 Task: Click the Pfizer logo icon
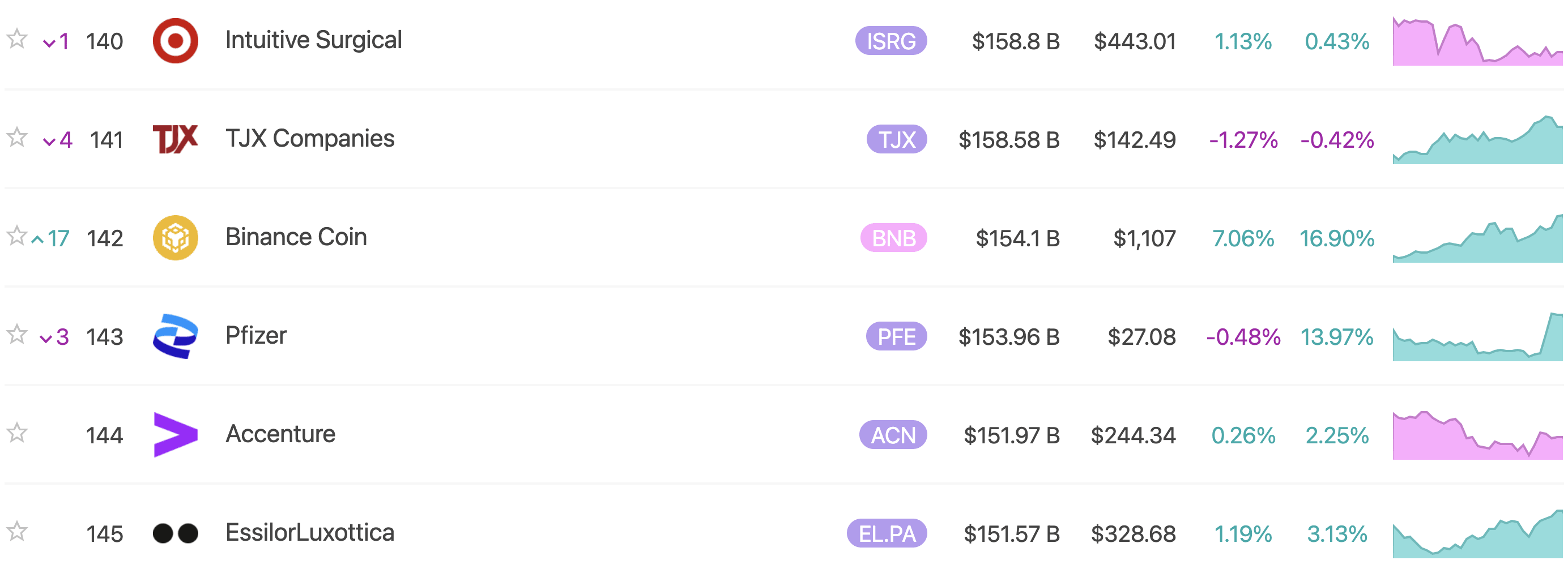(x=175, y=336)
